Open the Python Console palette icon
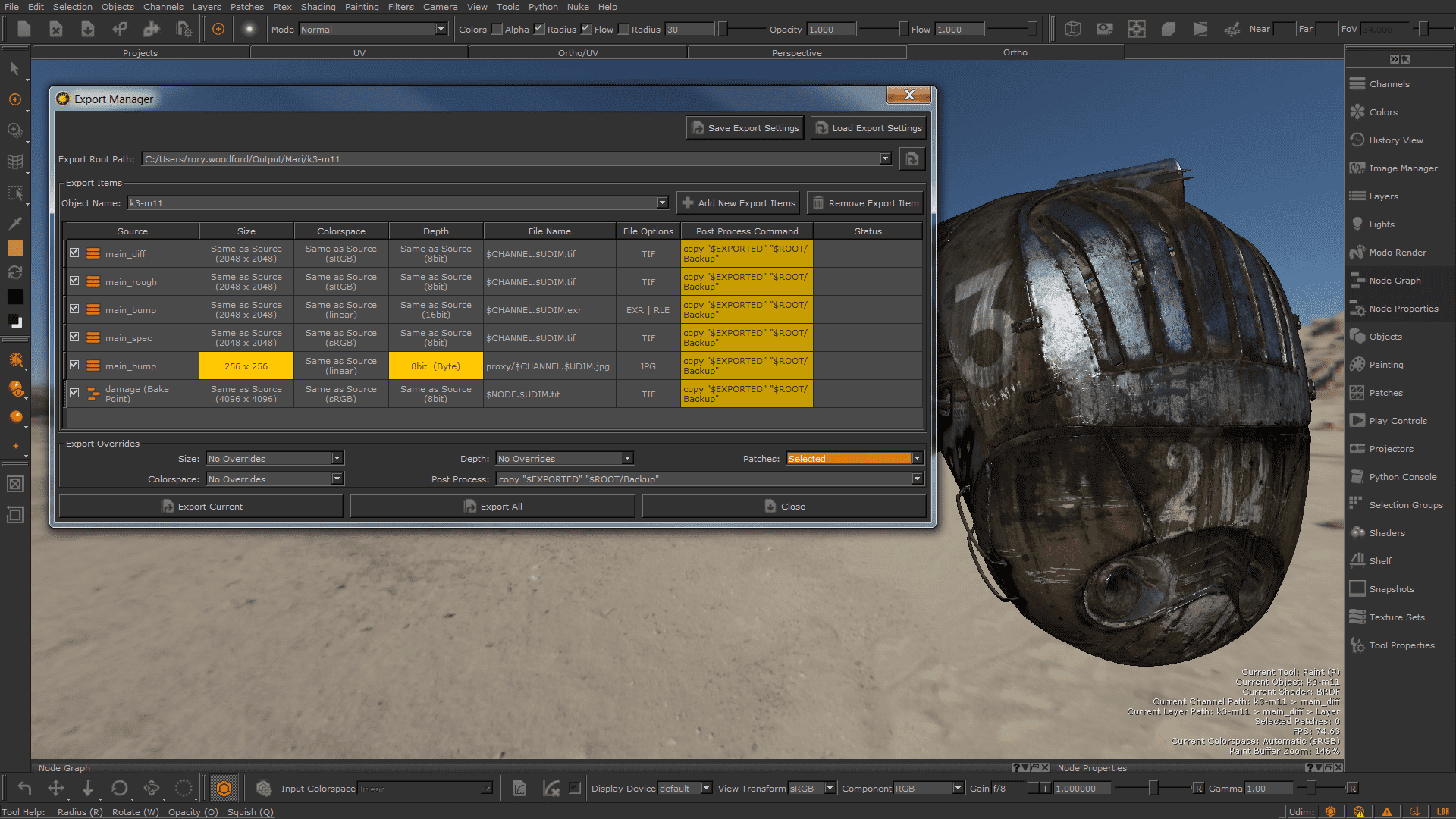This screenshot has height=819, width=1456. (1357, 477)
